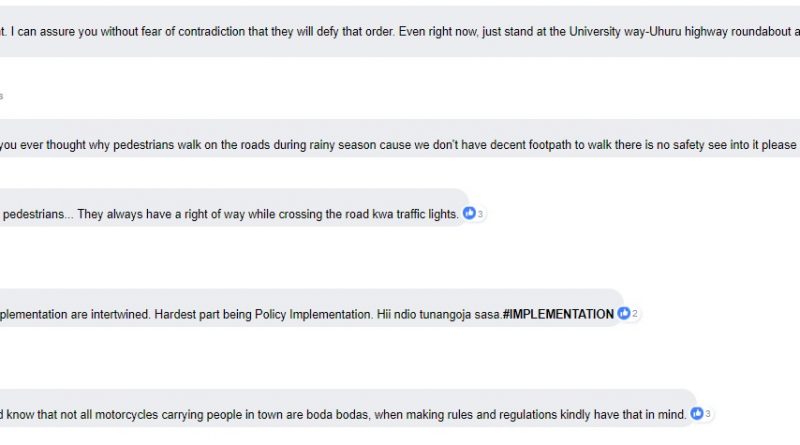
Task: Click the phrase 'Hii ndio tunangoja sasa'
Action: pyautogui.click(x=439, y=314)
